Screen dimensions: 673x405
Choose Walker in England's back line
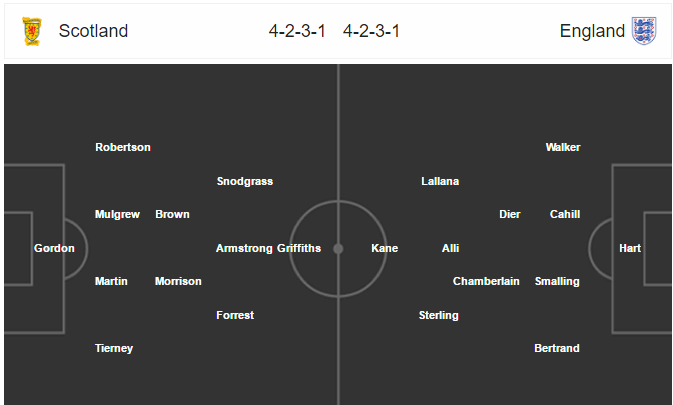pyautogui.click(x=563, y=147)
